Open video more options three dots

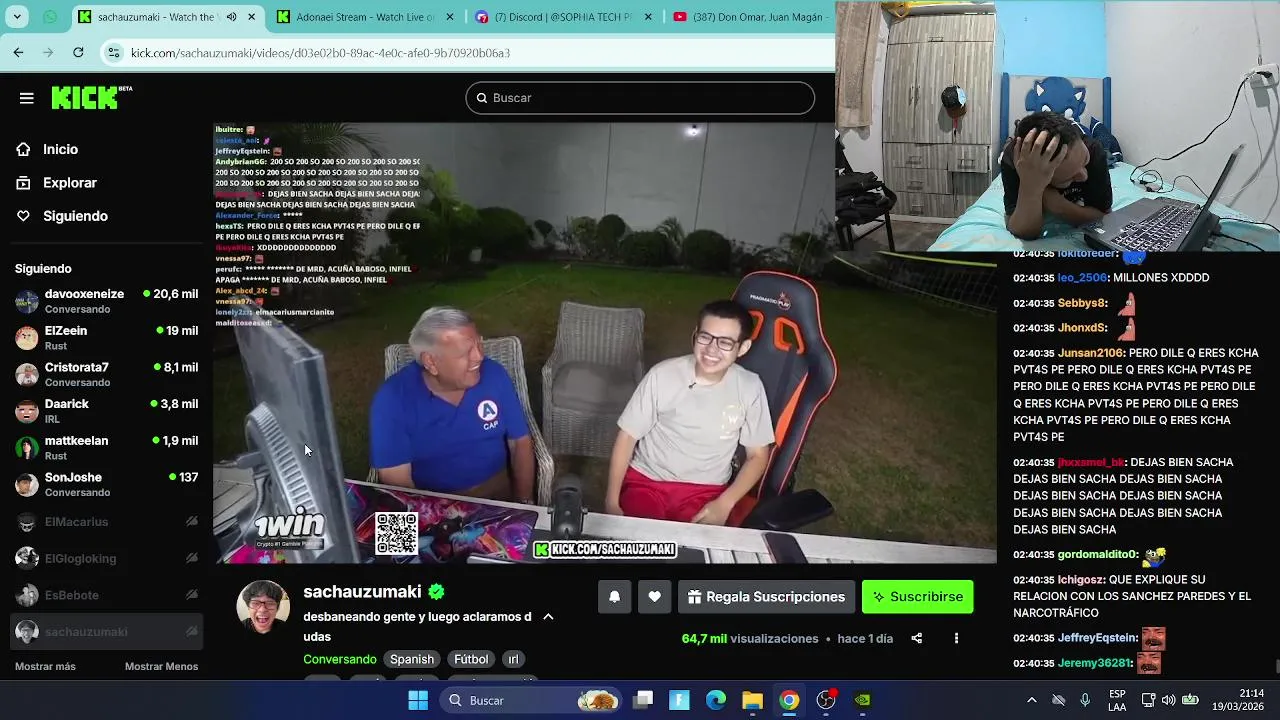[956, 638]
